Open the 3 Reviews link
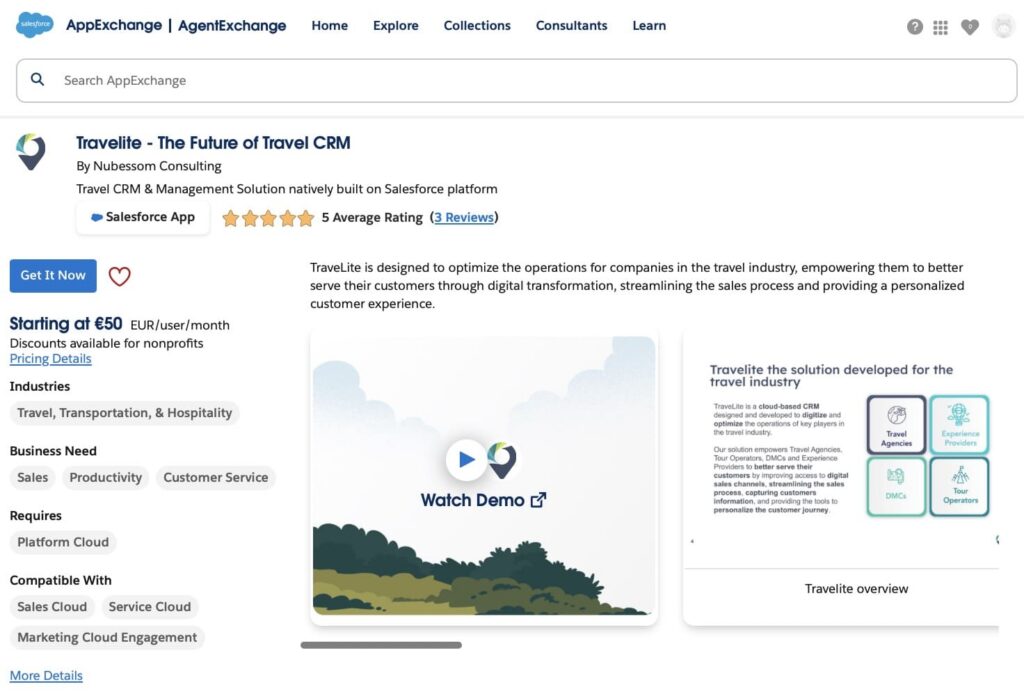 click(464, 217)
